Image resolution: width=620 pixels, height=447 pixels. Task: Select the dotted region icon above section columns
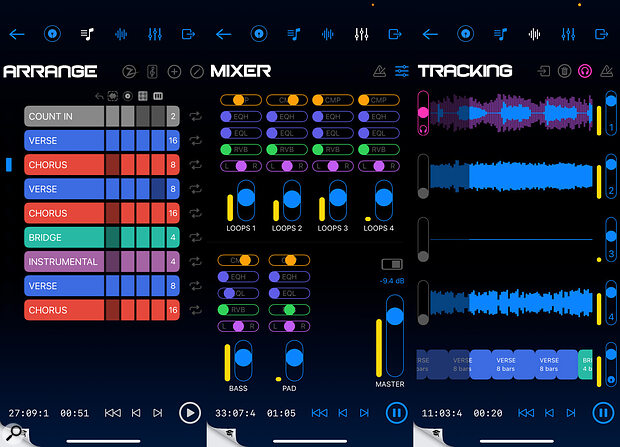pos(113,96)
